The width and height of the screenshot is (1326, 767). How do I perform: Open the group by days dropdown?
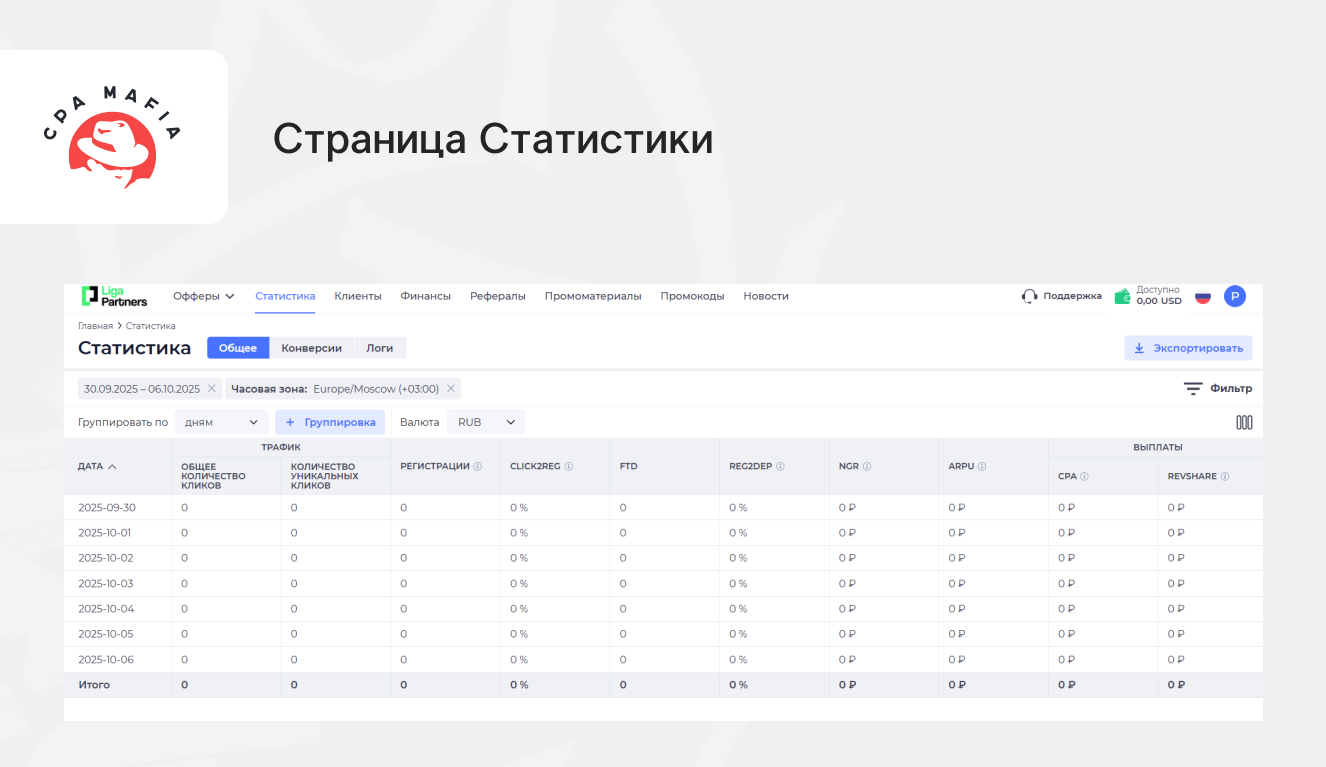pos(221,422)
